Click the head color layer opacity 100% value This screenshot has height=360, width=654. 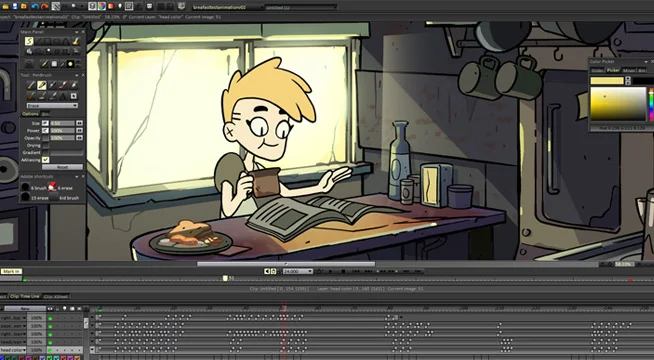coord(37,350)
